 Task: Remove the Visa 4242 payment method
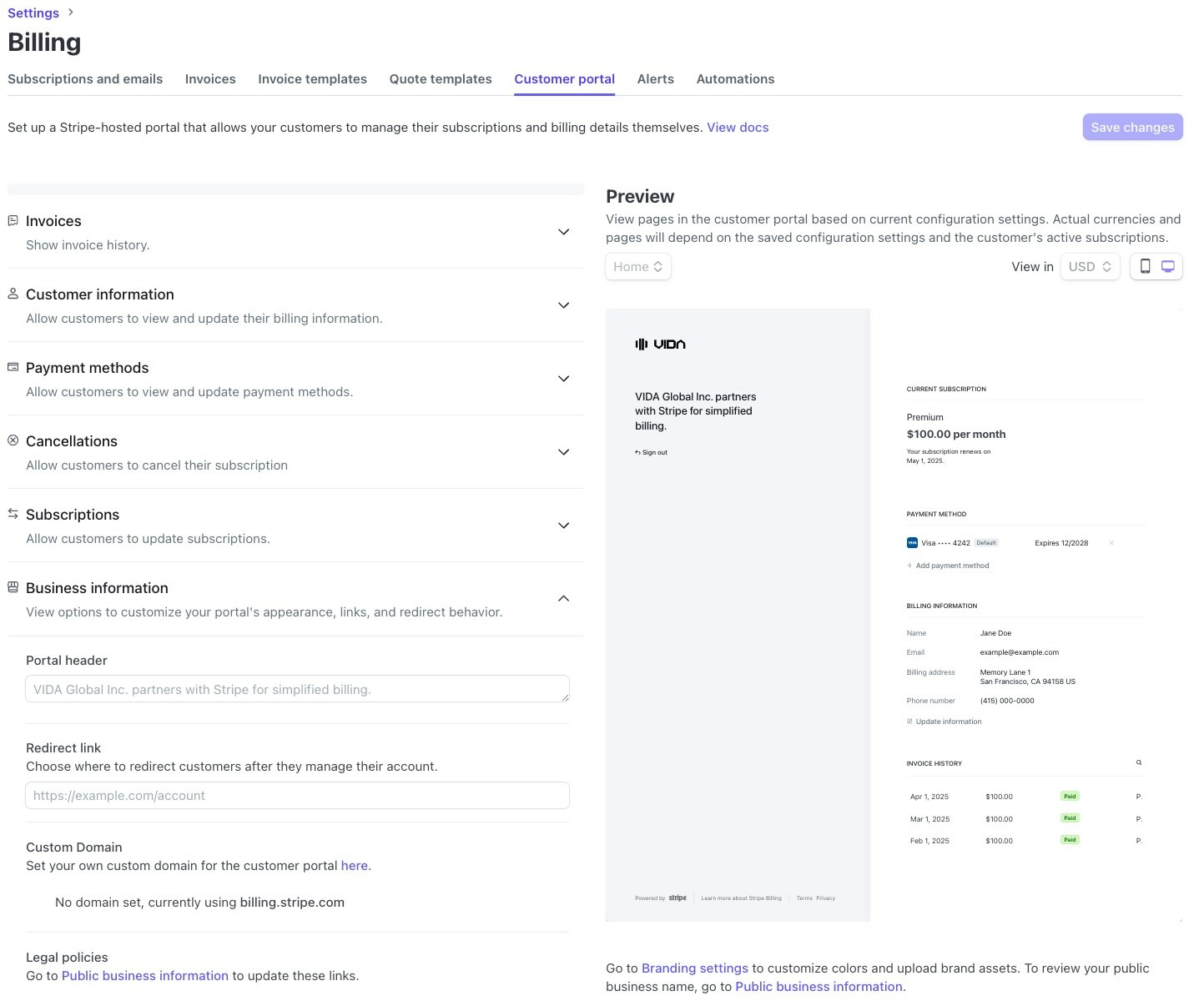pyautogui.click(x=1111, y=542)
